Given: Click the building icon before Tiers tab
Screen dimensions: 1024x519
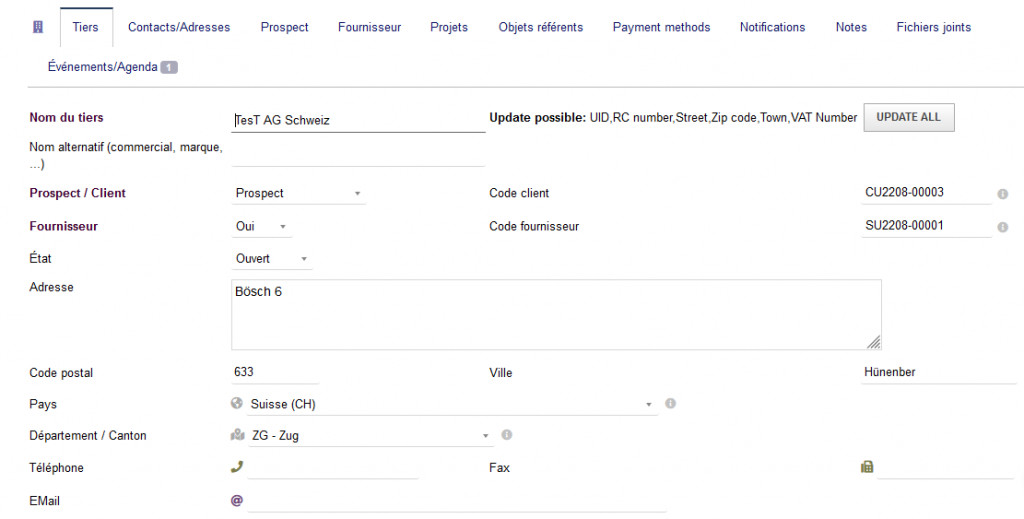Looking at the screenshot, I should [38, 27].
